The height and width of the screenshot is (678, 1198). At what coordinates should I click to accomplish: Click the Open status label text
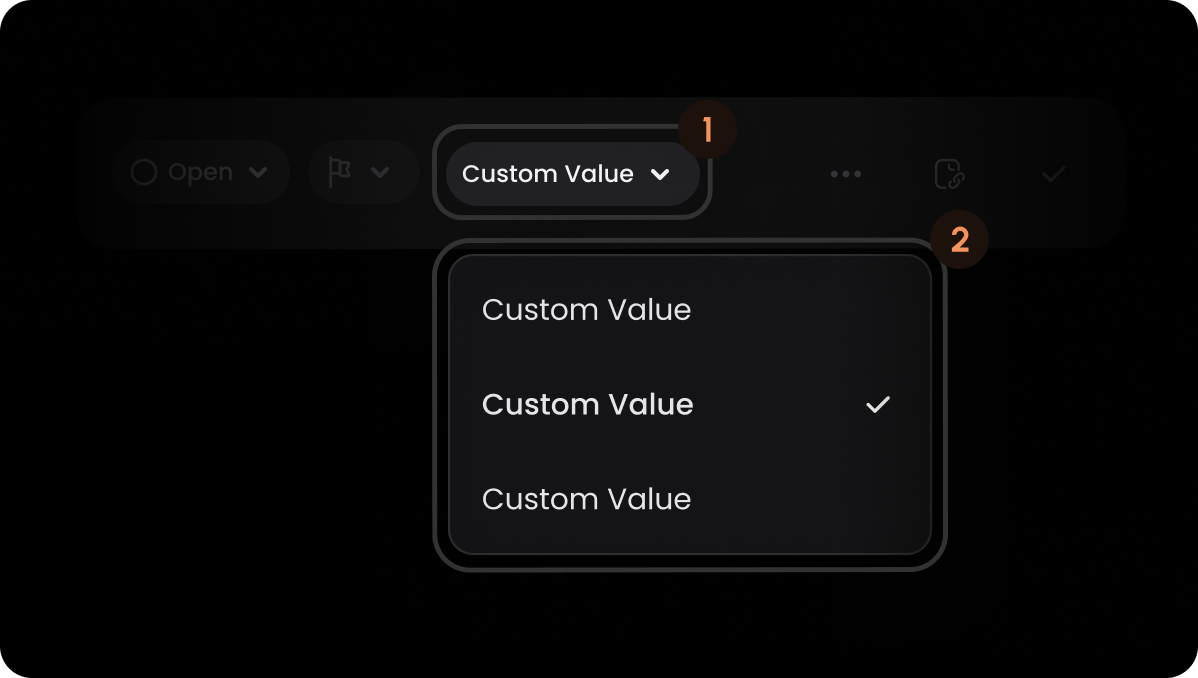tap(200, 173)
